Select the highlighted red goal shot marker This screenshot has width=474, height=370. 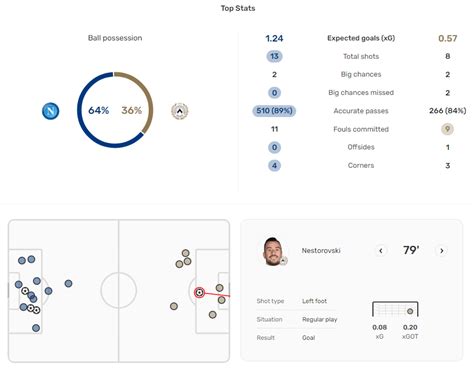199,293
